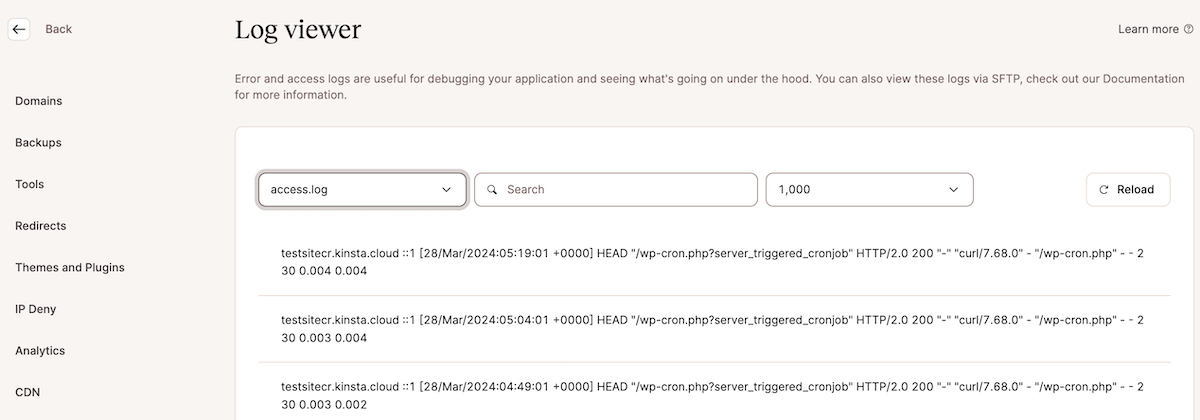Navigate to Redirects
This screenshot has width=1200, height=420.
pos(41,226)
